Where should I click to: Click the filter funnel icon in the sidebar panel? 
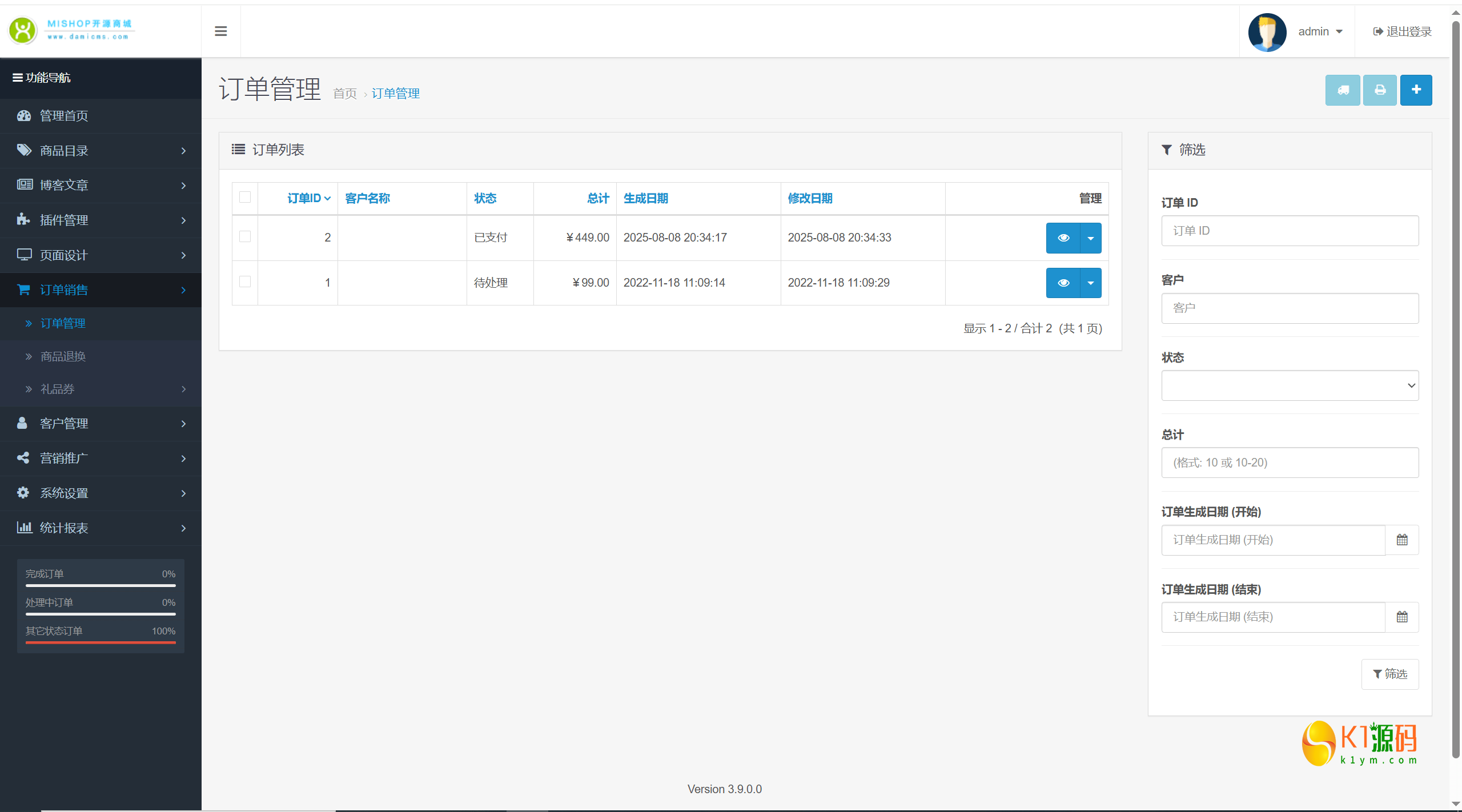coord(1166,149)
